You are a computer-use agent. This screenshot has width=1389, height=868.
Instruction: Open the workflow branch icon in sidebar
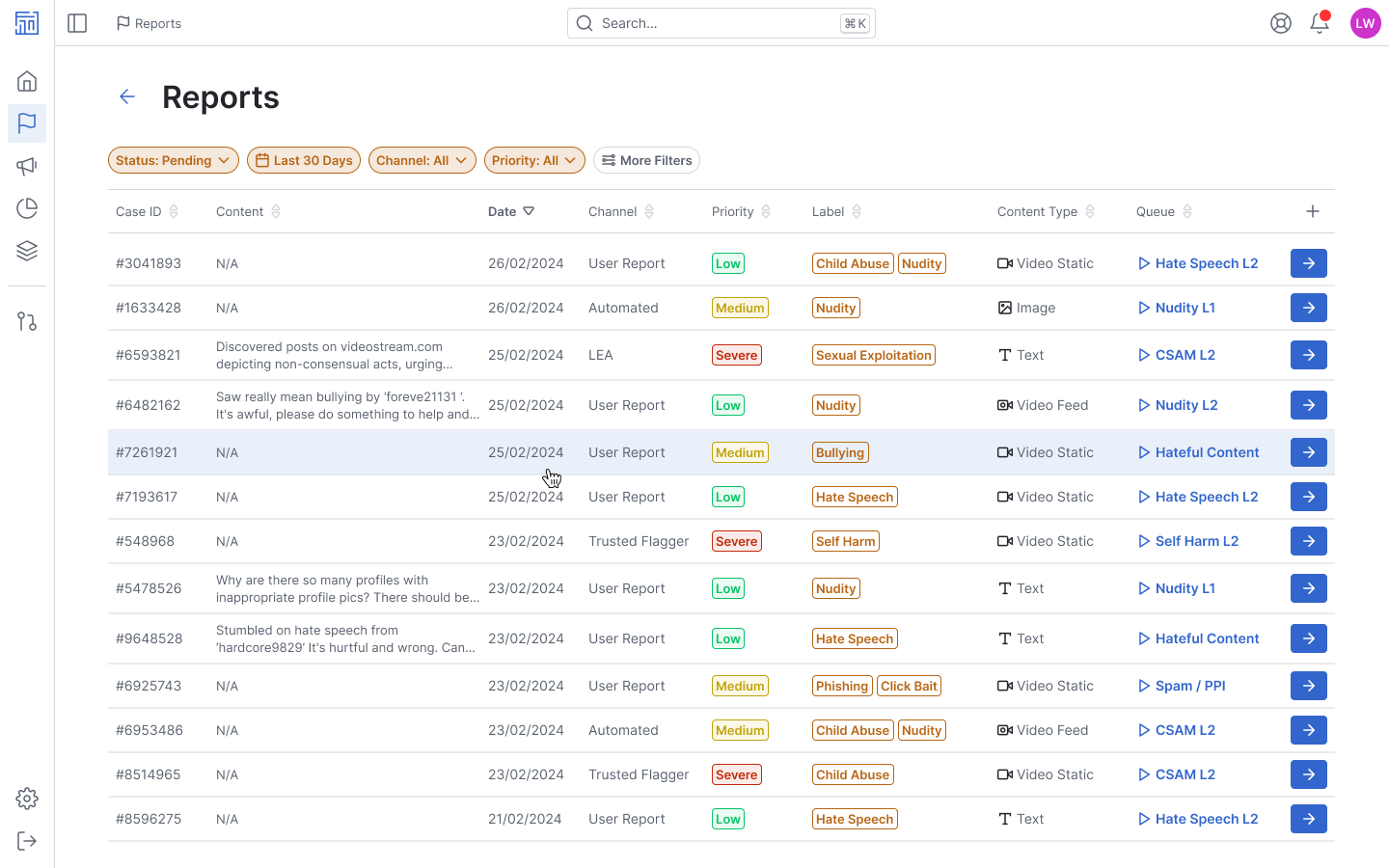click(x=27, y=320)
